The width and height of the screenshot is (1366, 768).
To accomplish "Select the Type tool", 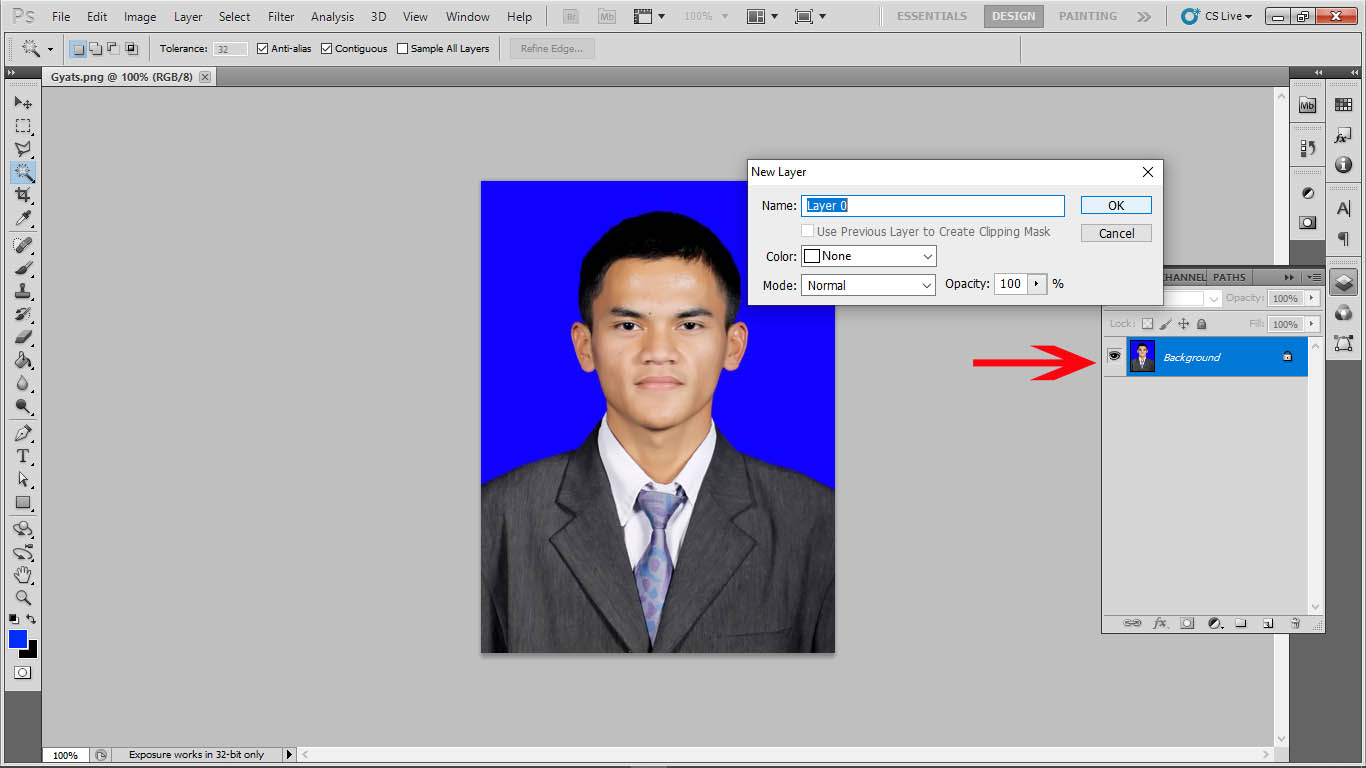I will 23,457.
